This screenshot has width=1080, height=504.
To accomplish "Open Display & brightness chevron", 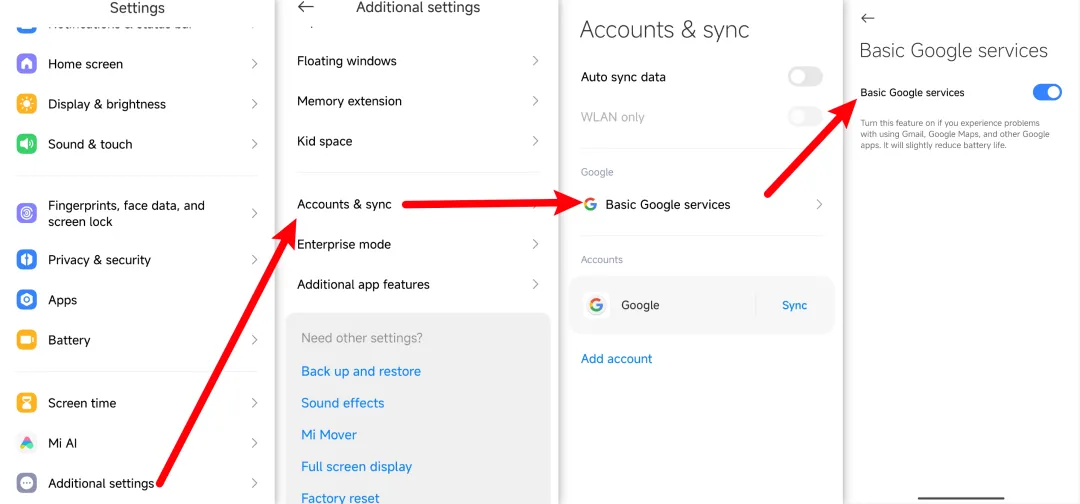I will (x=254, y=104).
